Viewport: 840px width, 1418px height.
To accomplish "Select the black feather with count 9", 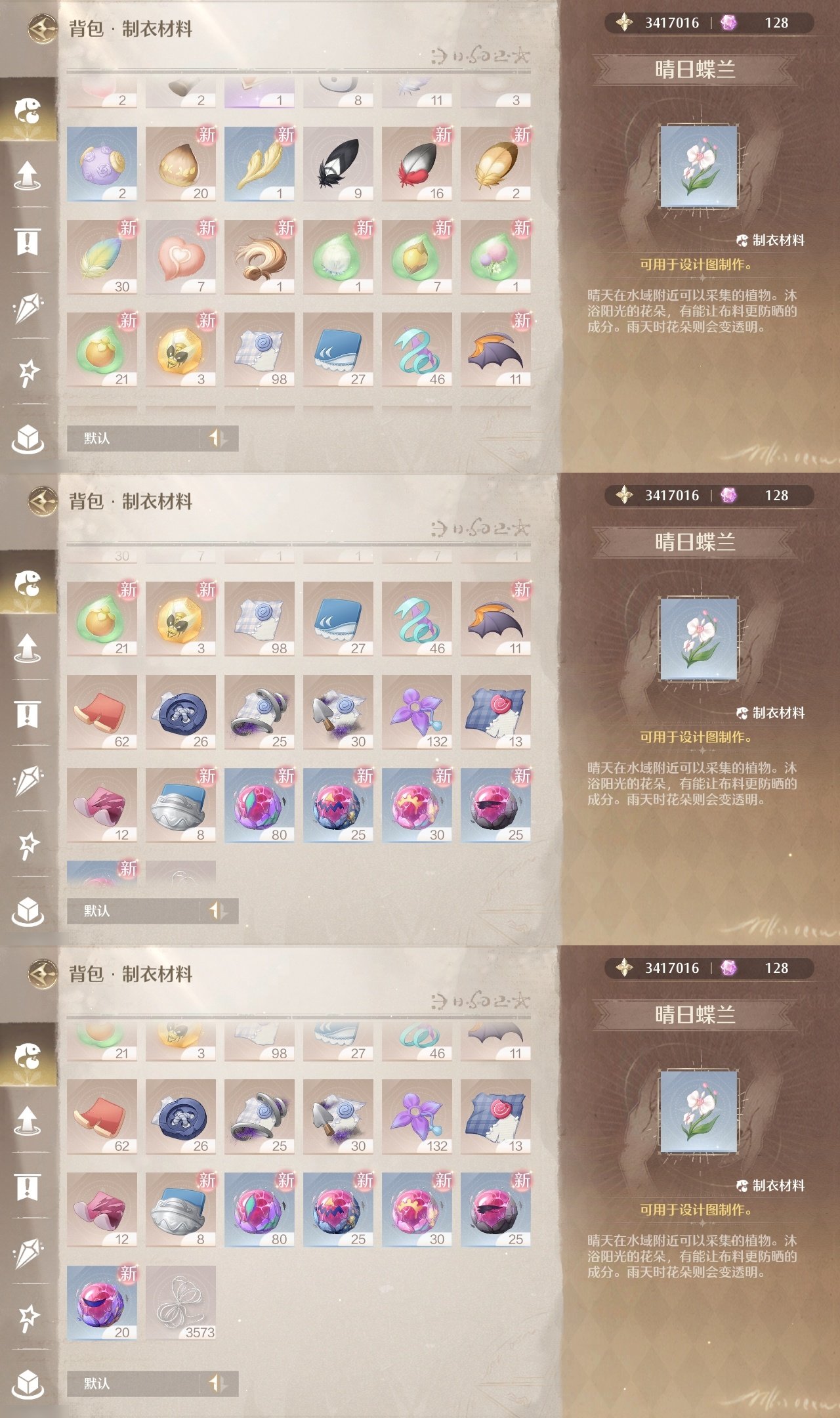I will (x=338, y=164).
